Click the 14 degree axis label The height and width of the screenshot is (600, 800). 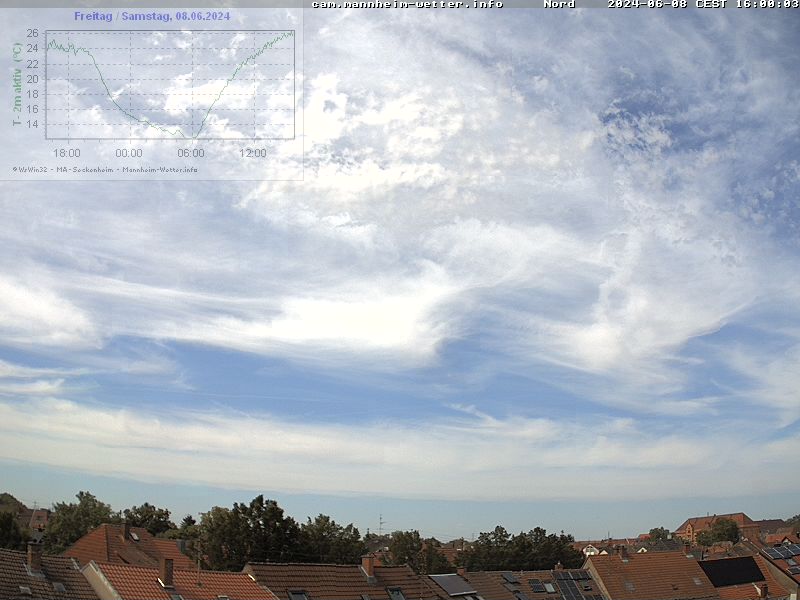[32, 124]
